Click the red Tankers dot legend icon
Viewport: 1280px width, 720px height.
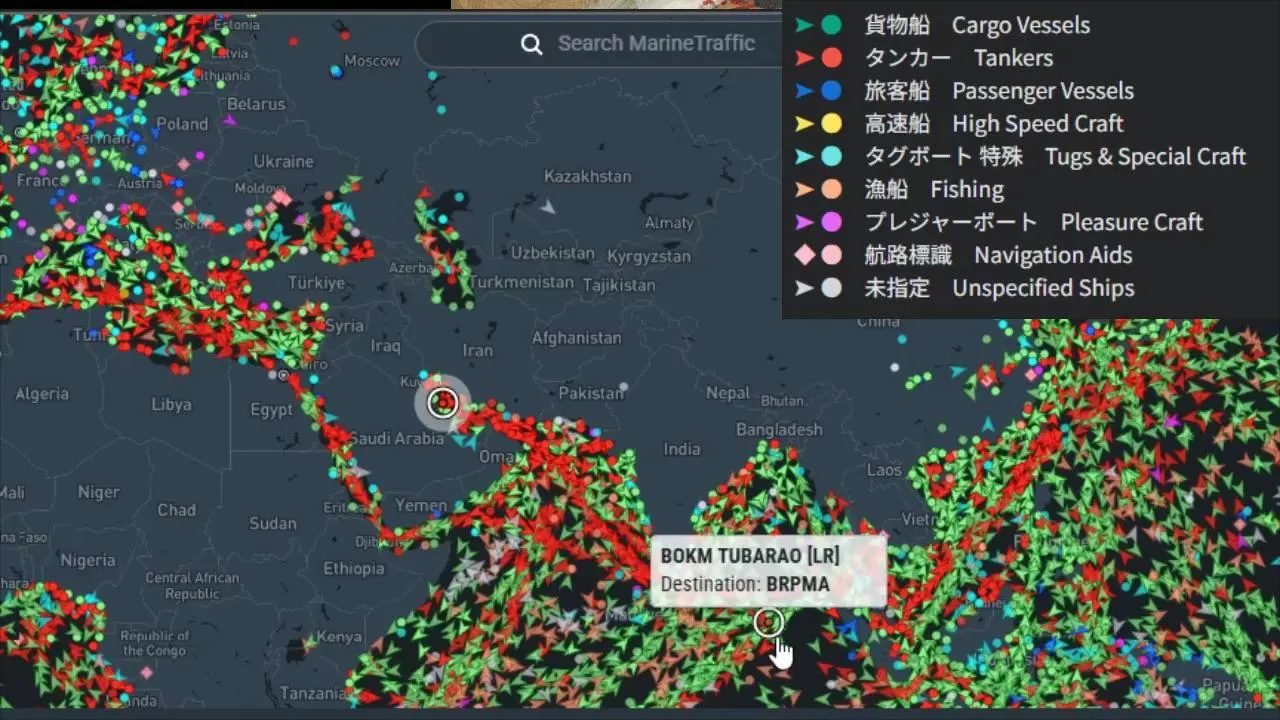pos(831,58)
